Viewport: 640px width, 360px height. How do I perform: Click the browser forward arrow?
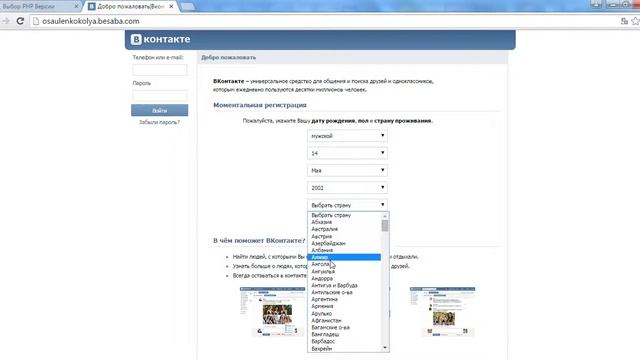pyautogui.click(x=6, y=21)
